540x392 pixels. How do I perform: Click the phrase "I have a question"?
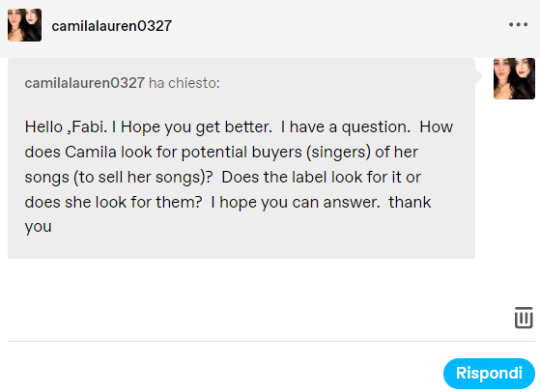click(x=344, y=127)
